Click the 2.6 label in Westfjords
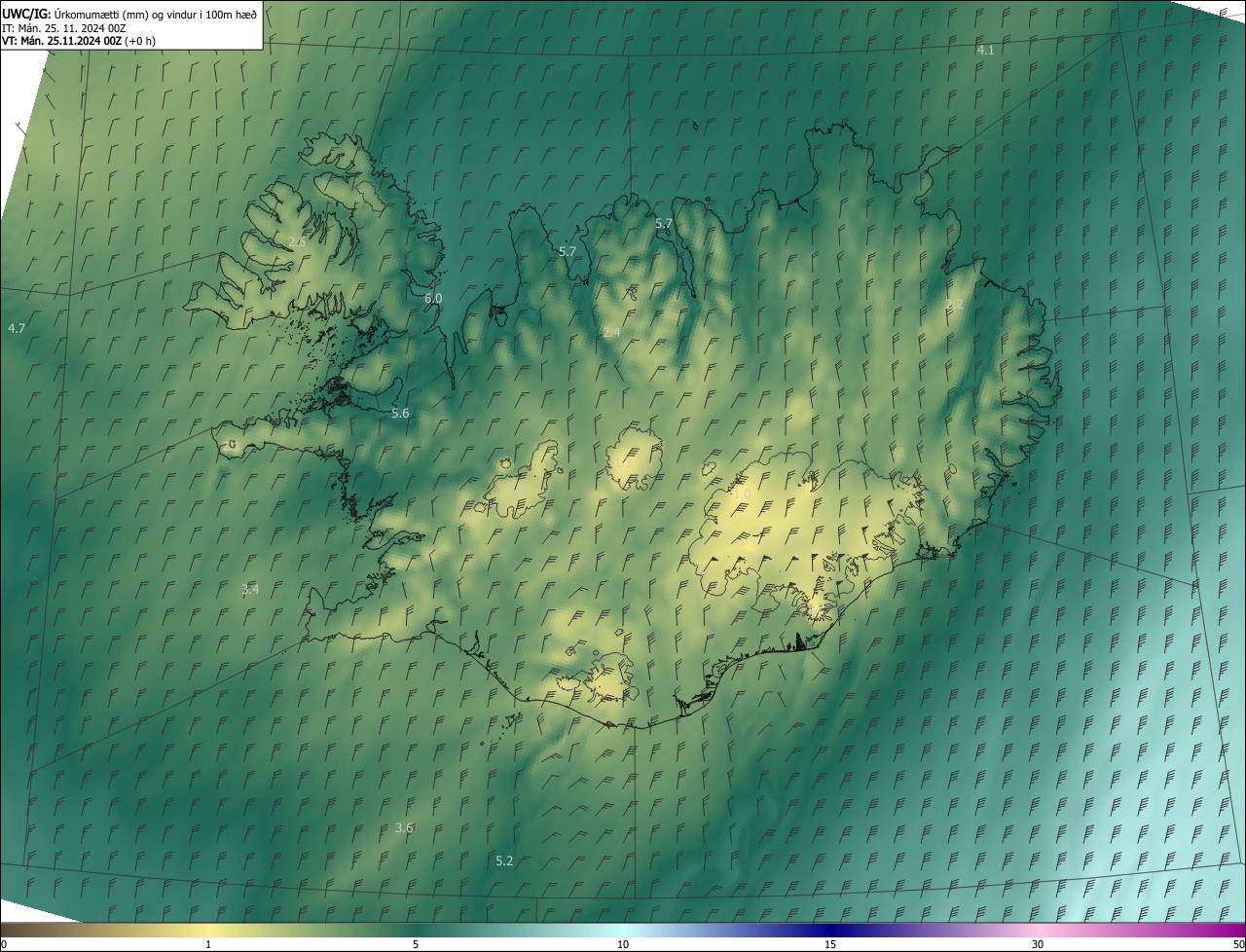This screenshot has height=952, width=1246. pos(298,241)
